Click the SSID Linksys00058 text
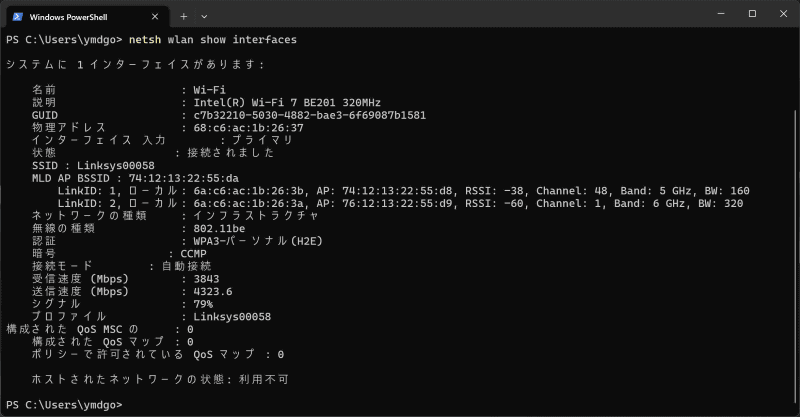 click(115, 165)
